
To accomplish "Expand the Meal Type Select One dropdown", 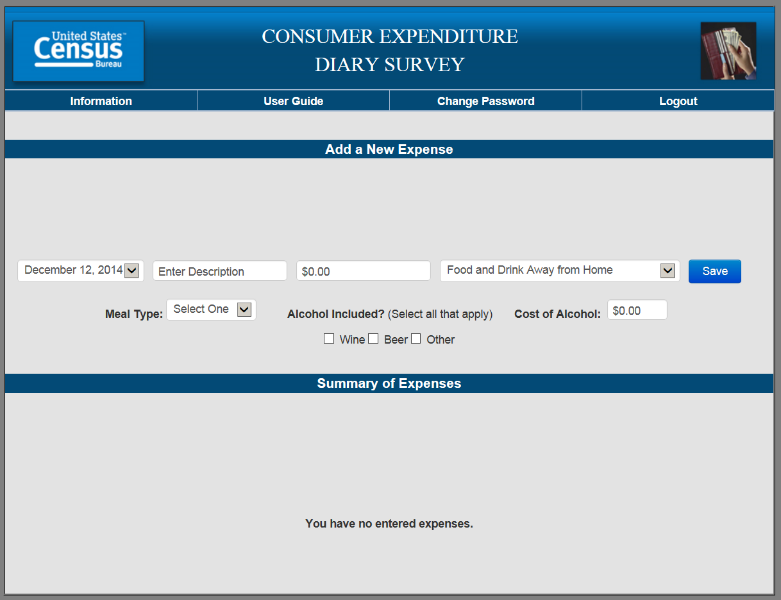I will point(211,310).
